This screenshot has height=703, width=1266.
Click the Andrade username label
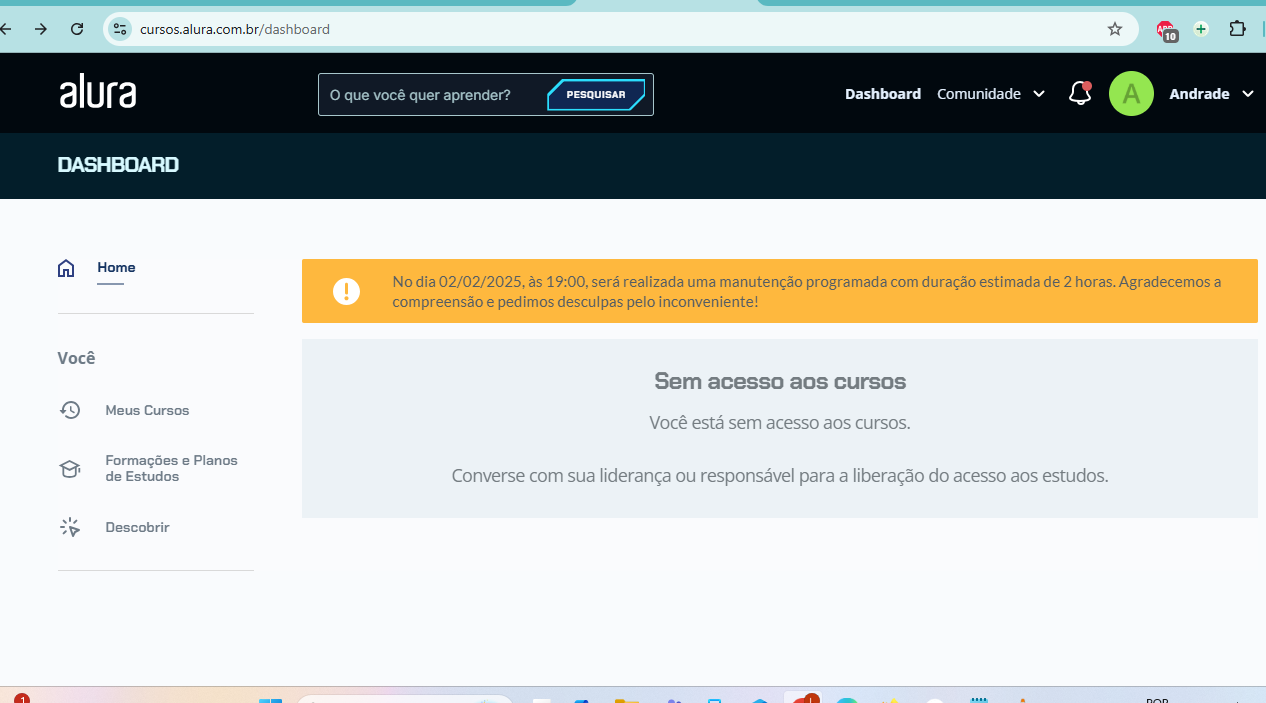point(1199,94)
